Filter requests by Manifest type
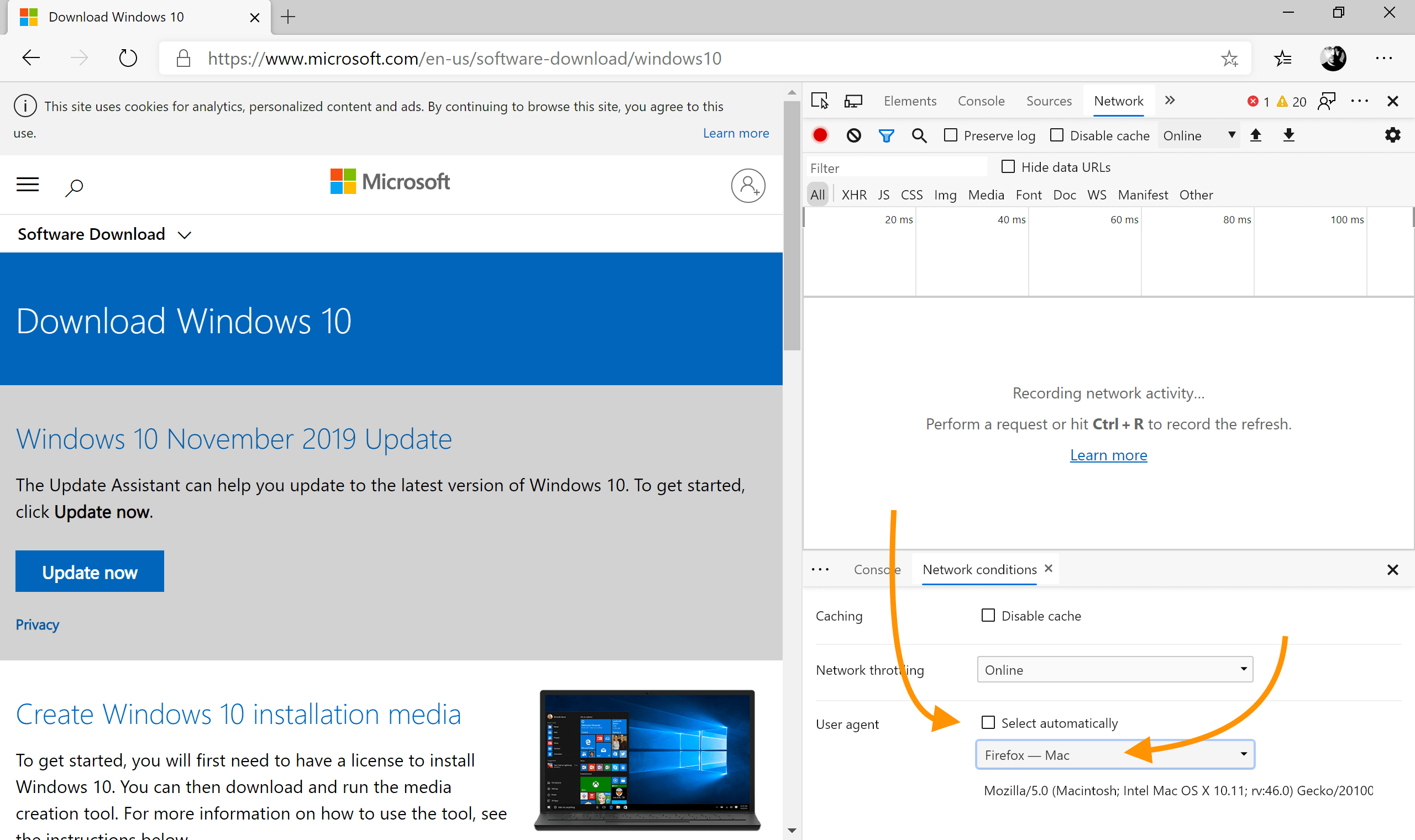Viewport: 1415px width, 840px height. coord(1142,195)
